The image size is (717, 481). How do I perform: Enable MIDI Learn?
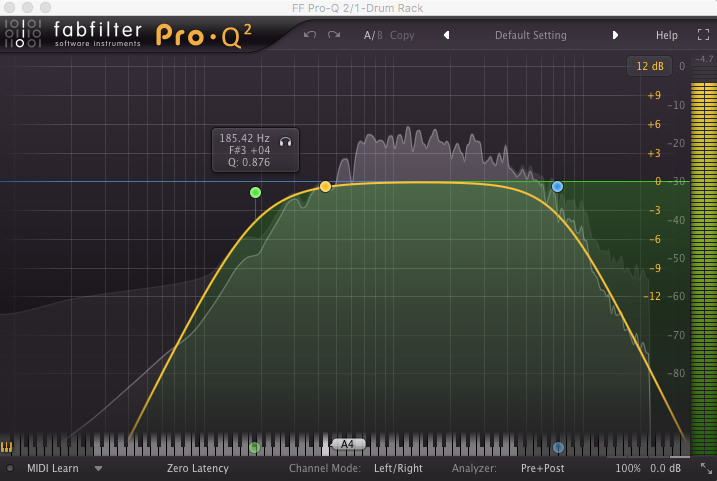(x=53, y=468)
